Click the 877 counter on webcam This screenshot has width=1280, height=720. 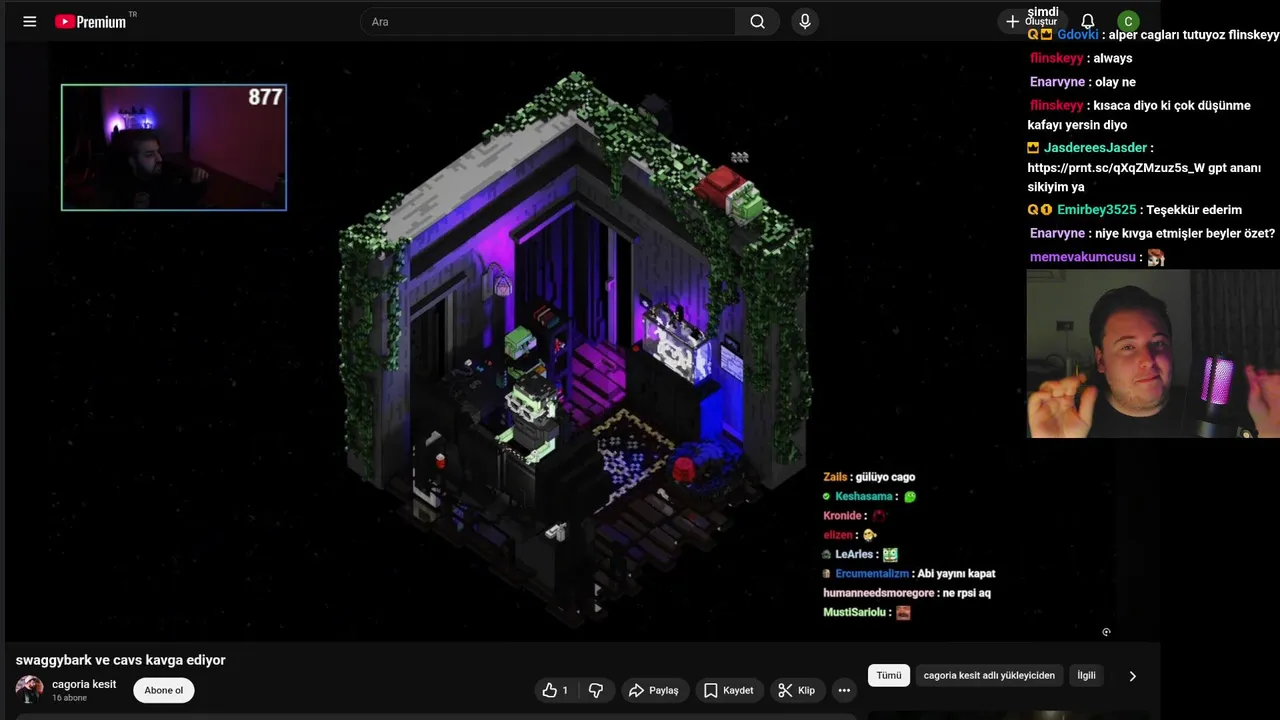[x=265, y=97]
